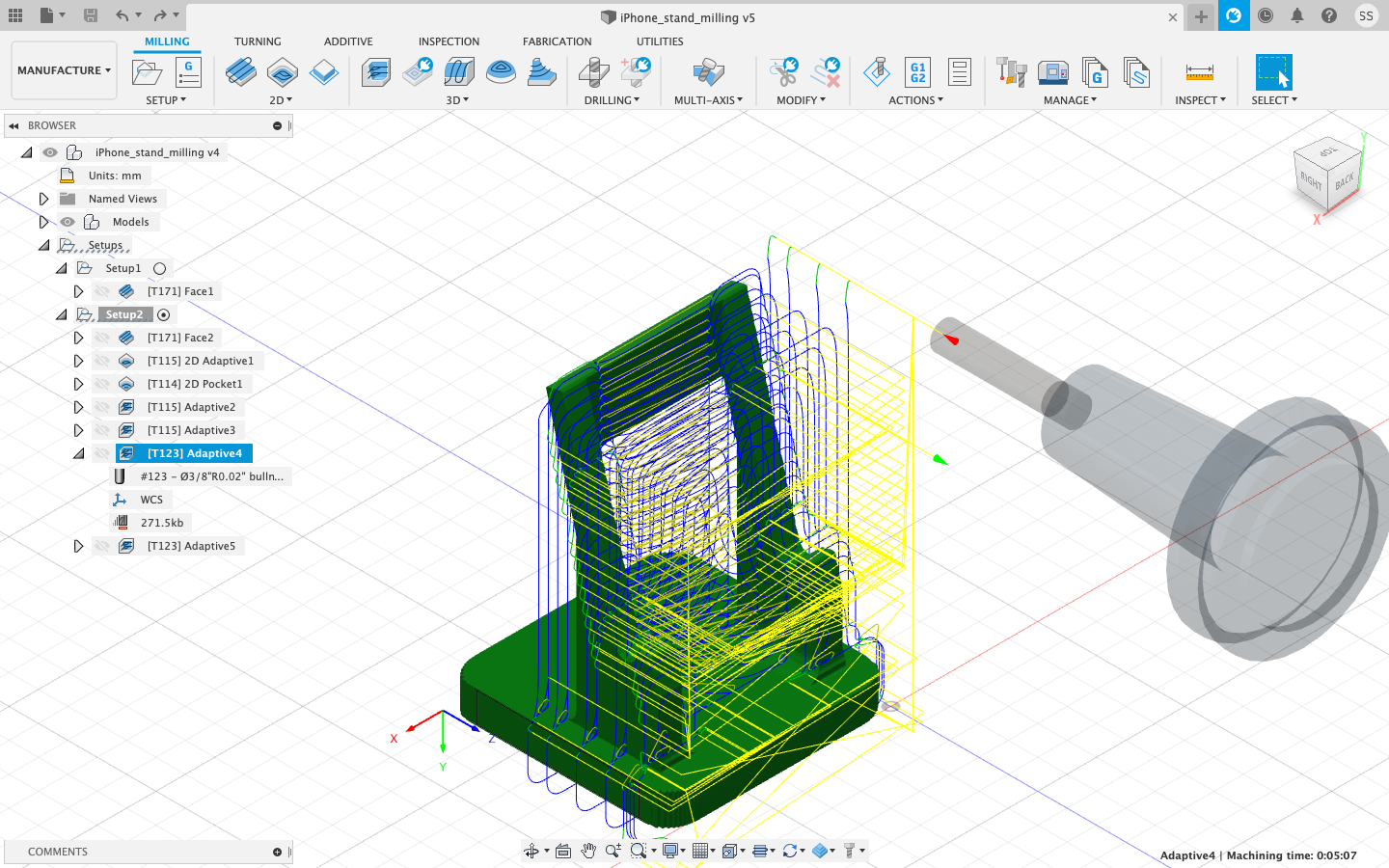Open the Job Status clock button
Image resolution: width=1389 pixels, height=868 pixels.
pyautogui.click(x=1266, y=15)
